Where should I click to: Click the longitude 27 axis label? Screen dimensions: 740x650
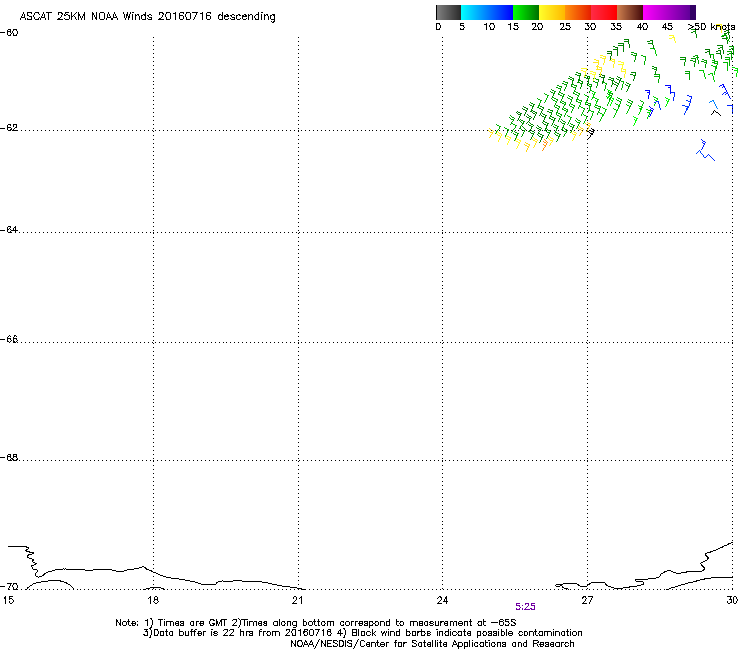587,600
